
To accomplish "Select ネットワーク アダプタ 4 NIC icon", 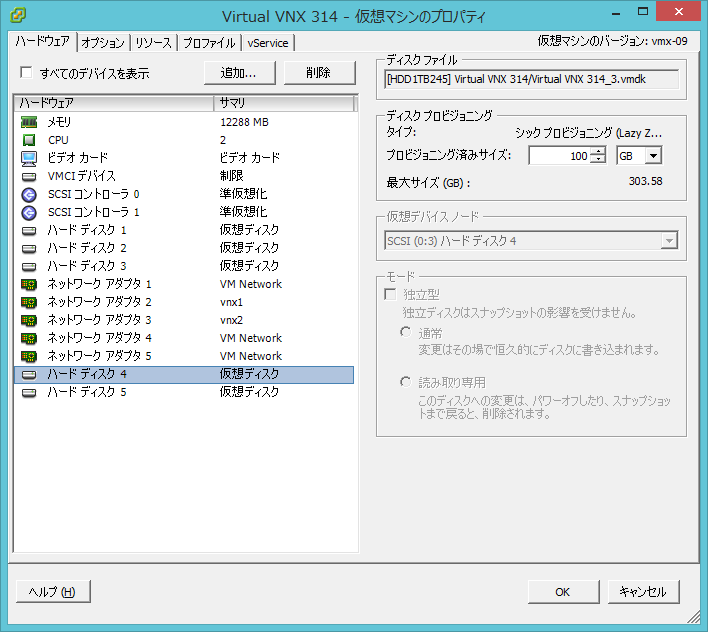I will coord(29,338).
